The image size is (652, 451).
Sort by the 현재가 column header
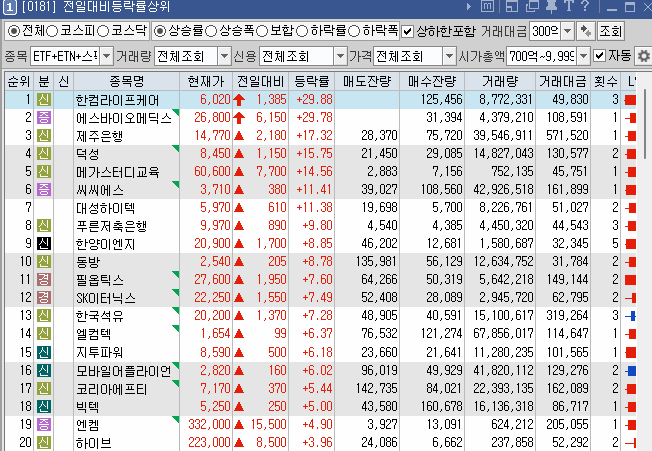[x=206, y=81]
